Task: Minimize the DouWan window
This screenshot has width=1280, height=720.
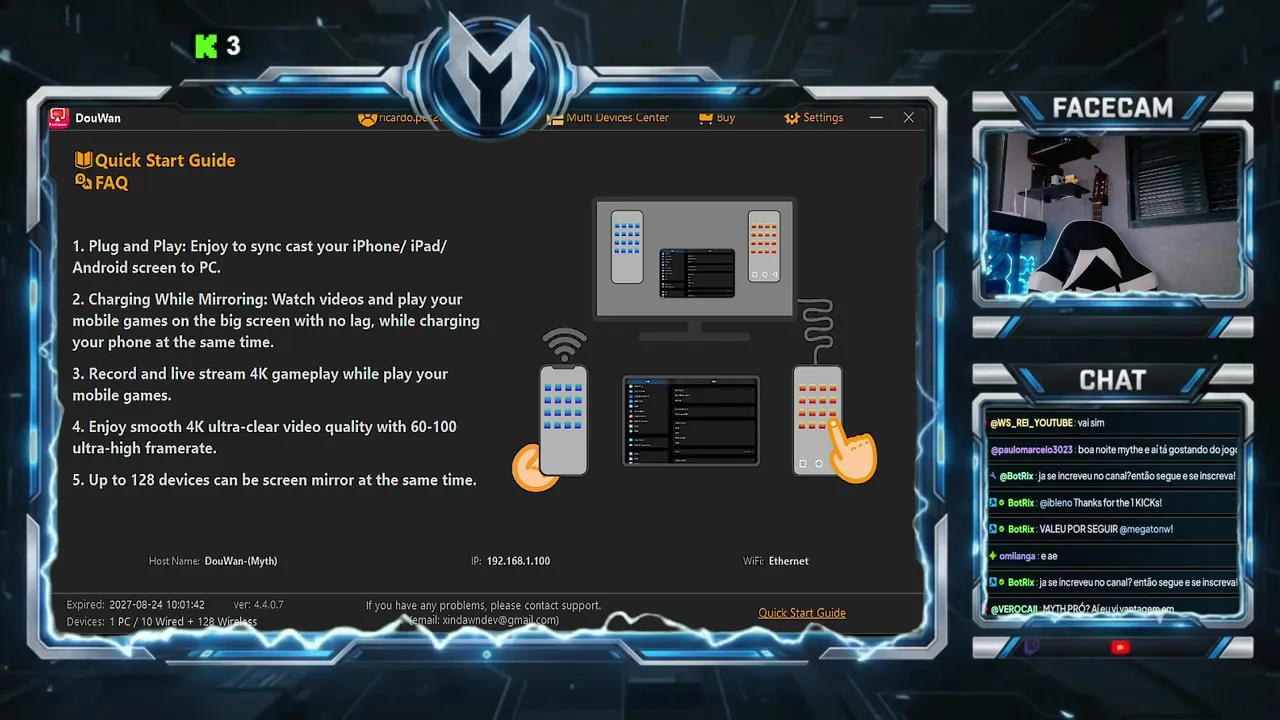Action: coord(876,118)
